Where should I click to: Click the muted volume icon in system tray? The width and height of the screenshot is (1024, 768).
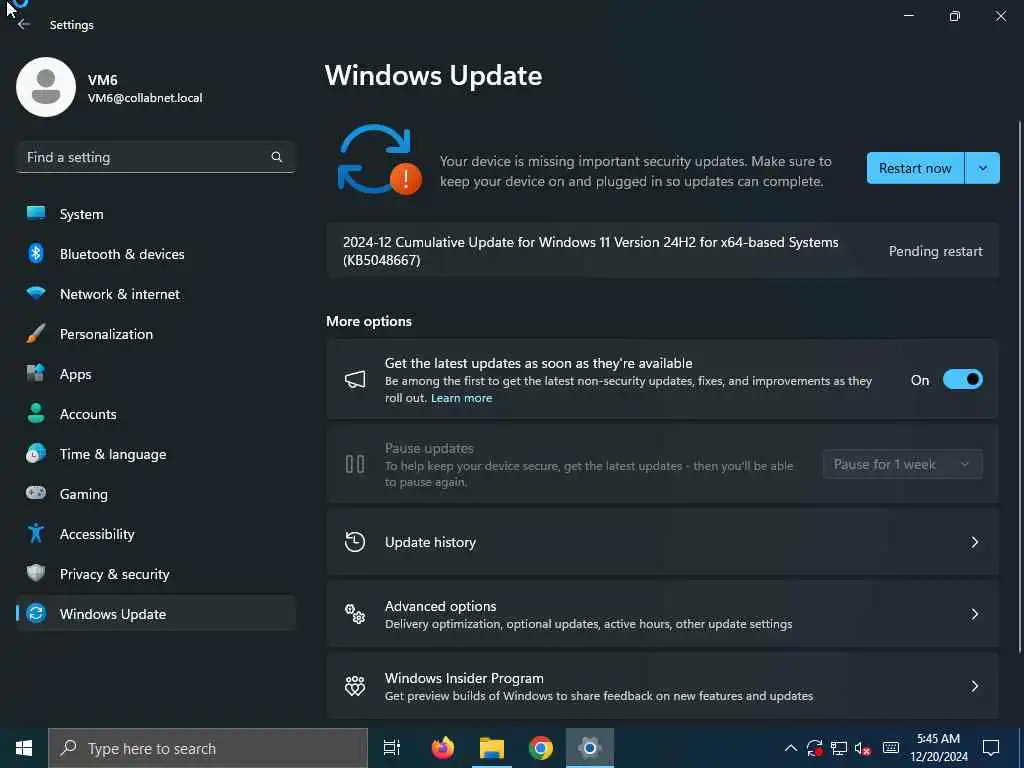863,748
